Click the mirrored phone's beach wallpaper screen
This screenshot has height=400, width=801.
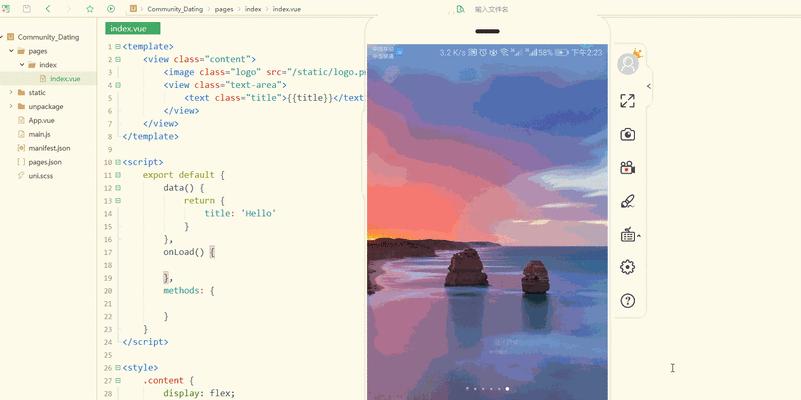coord(487,222)
